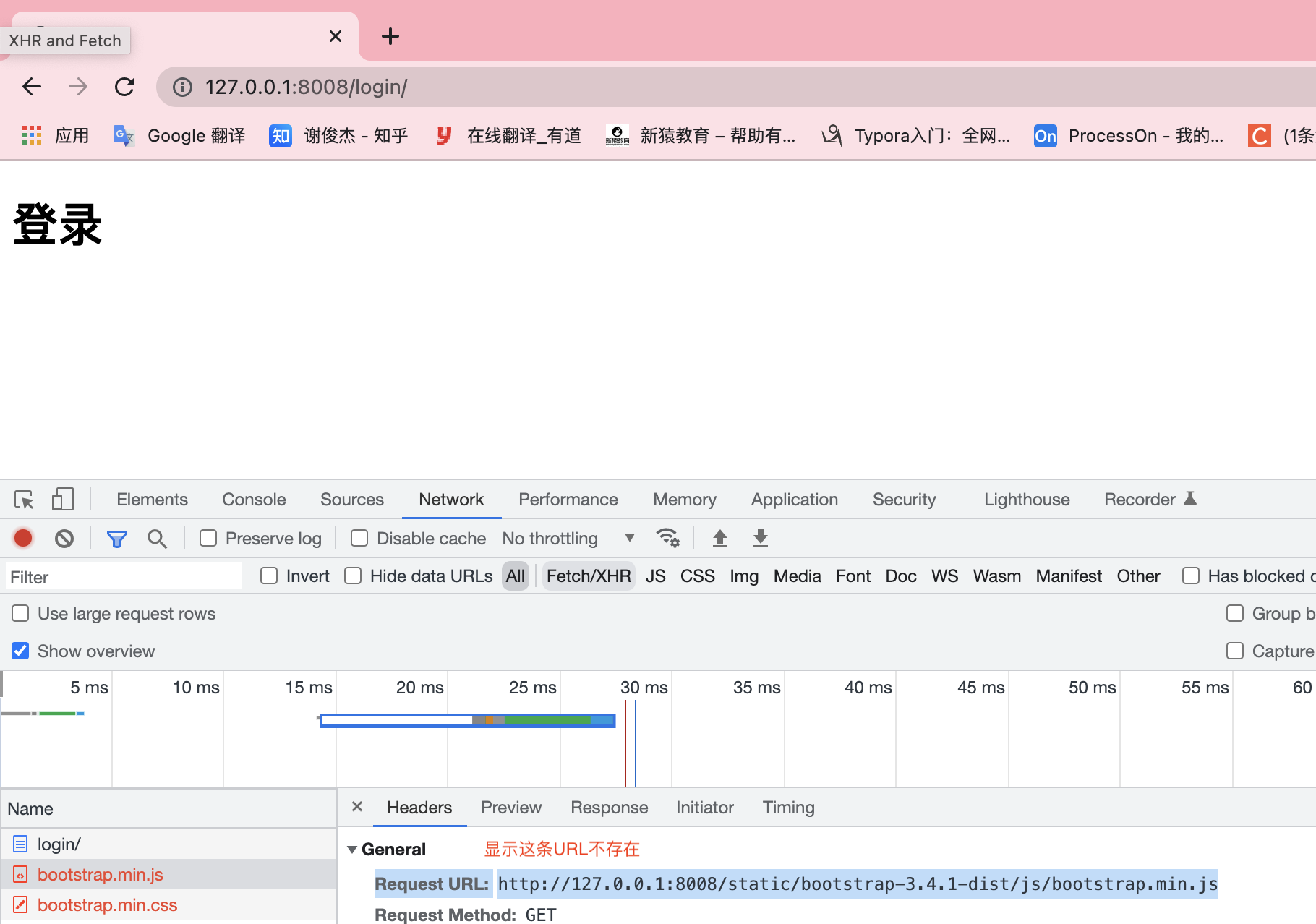Select the bootstrap.min.css request
The width and height of the screenshot is (1316, 924).
(168, 905)
